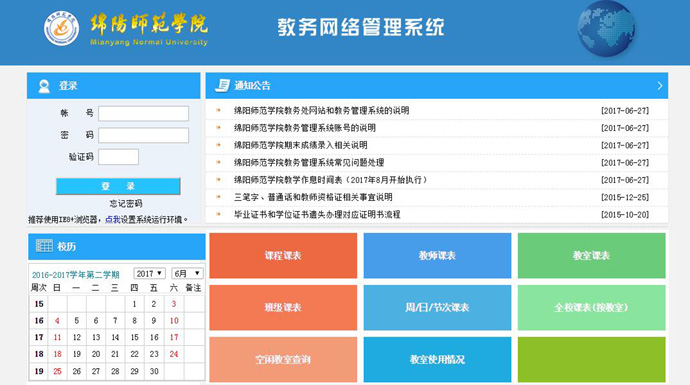Click the 密码 password input field
The image size is (690, 385).
pos(143,135)
